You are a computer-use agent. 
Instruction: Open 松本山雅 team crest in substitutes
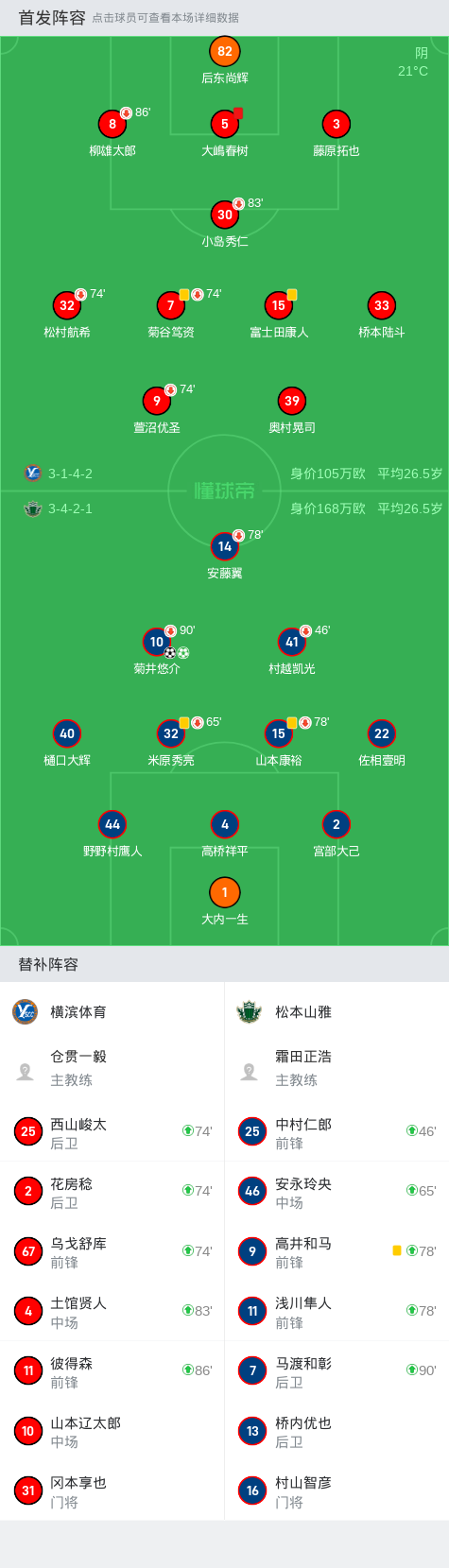point(250,1011)
